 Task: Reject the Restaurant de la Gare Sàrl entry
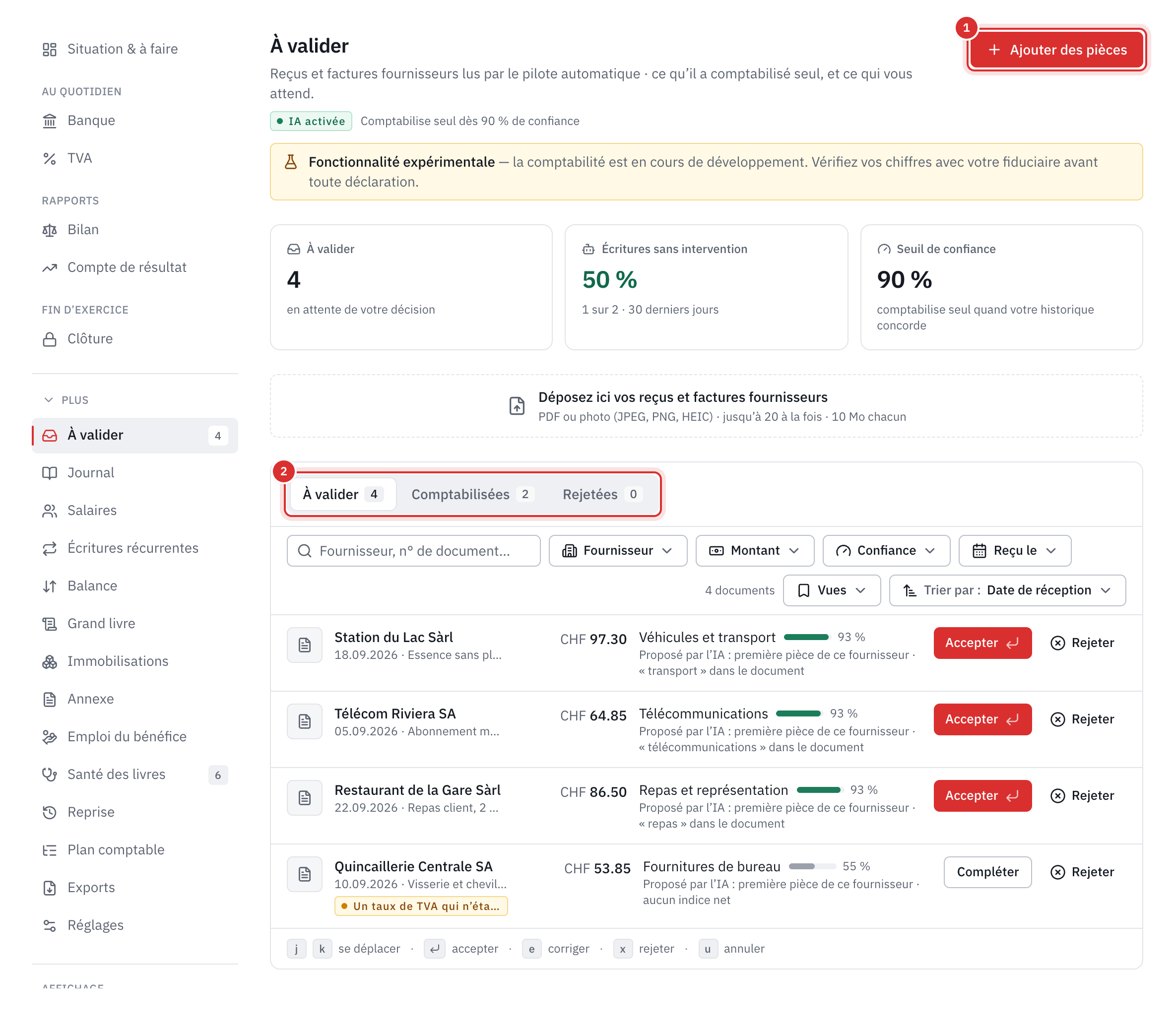click(x=1082, y=796)
